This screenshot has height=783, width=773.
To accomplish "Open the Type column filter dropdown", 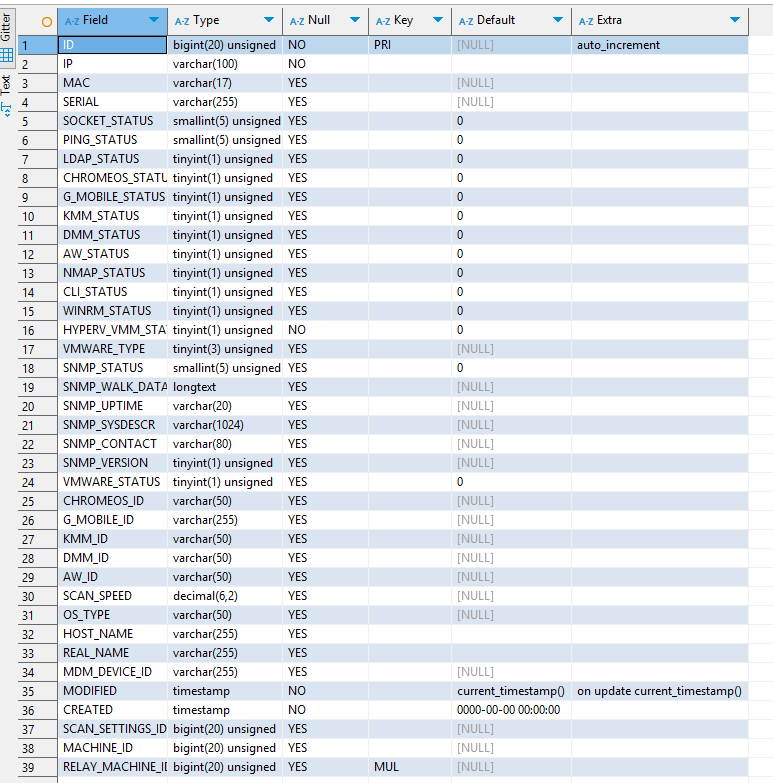I will click(268, 21).
